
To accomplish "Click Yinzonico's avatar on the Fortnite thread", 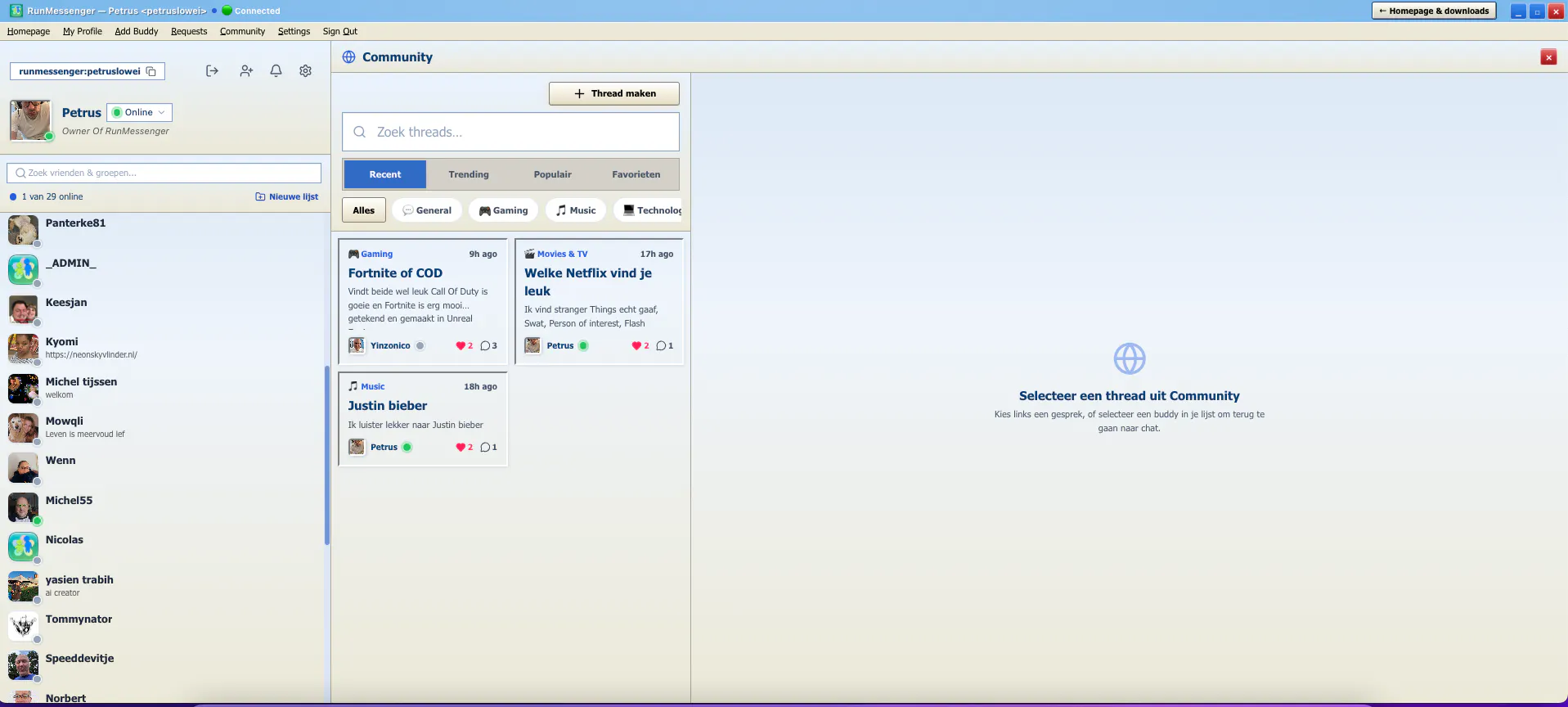I will point(357,345).
